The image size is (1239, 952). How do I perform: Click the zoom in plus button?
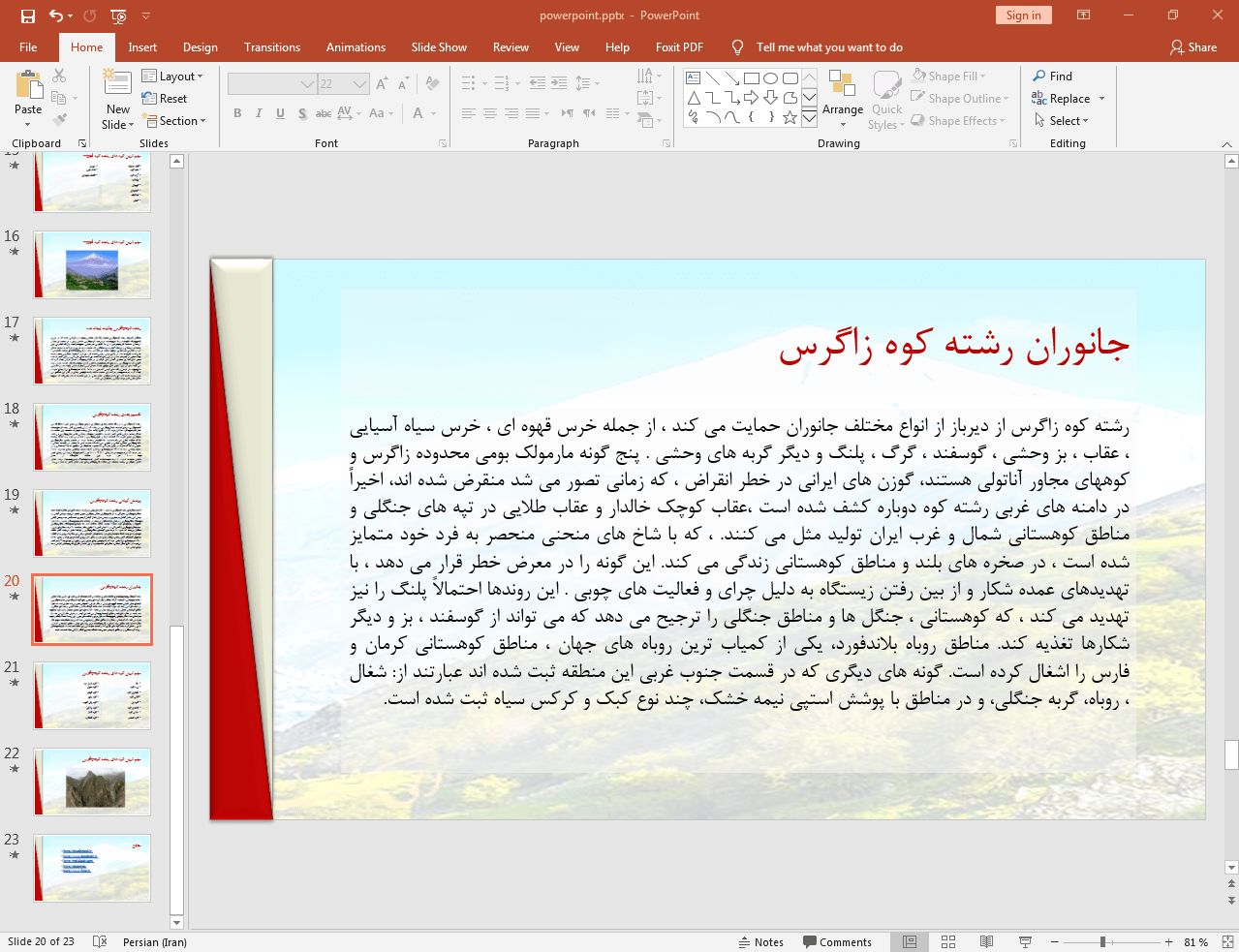click(x=1168, y=941)
